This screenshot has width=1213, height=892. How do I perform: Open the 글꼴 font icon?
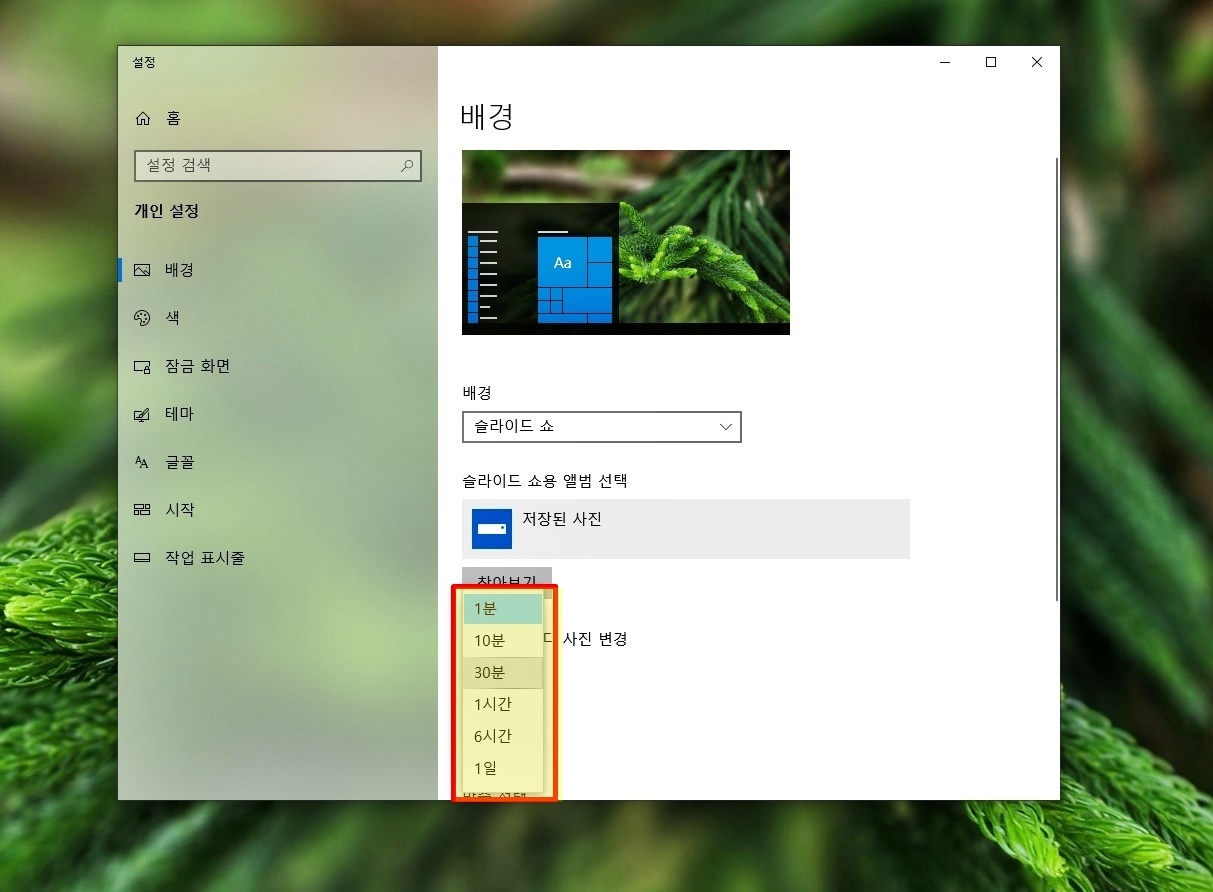(x=142, y=462)
